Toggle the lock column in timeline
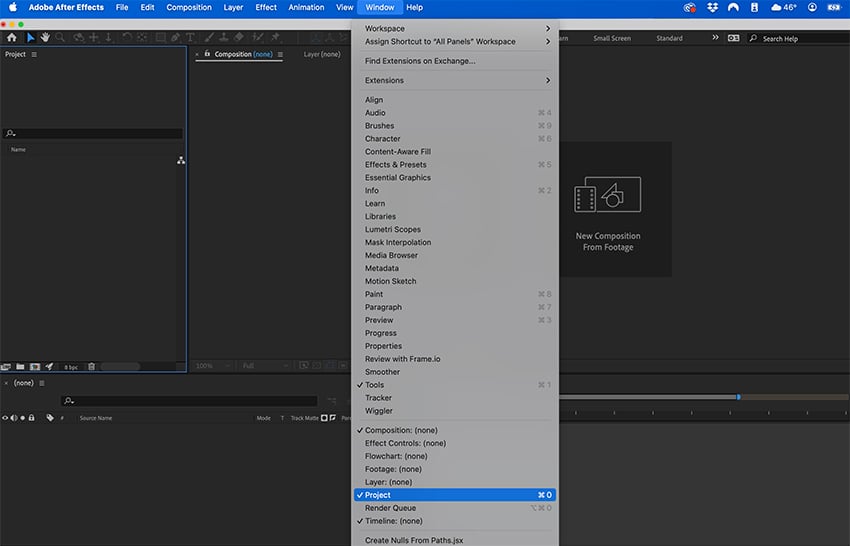 [31, 417]
